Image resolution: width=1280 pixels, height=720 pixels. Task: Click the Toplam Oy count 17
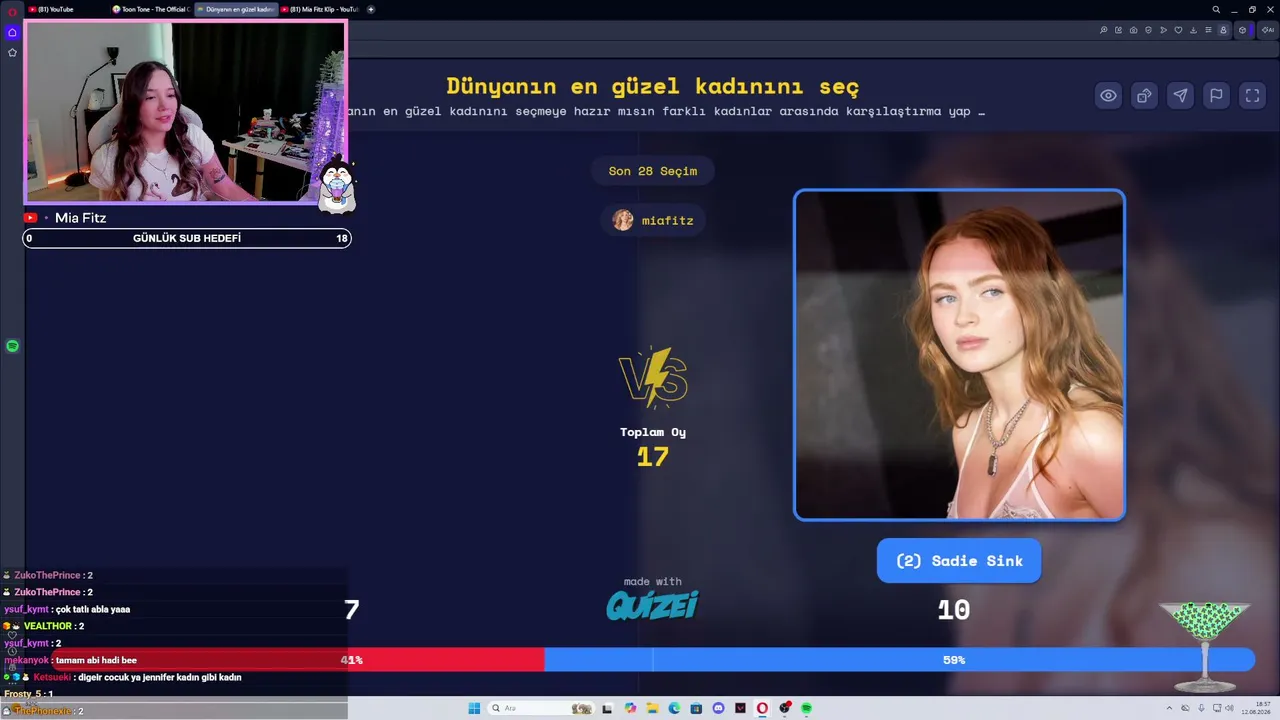pyautogui.click(x=653, y=457)
